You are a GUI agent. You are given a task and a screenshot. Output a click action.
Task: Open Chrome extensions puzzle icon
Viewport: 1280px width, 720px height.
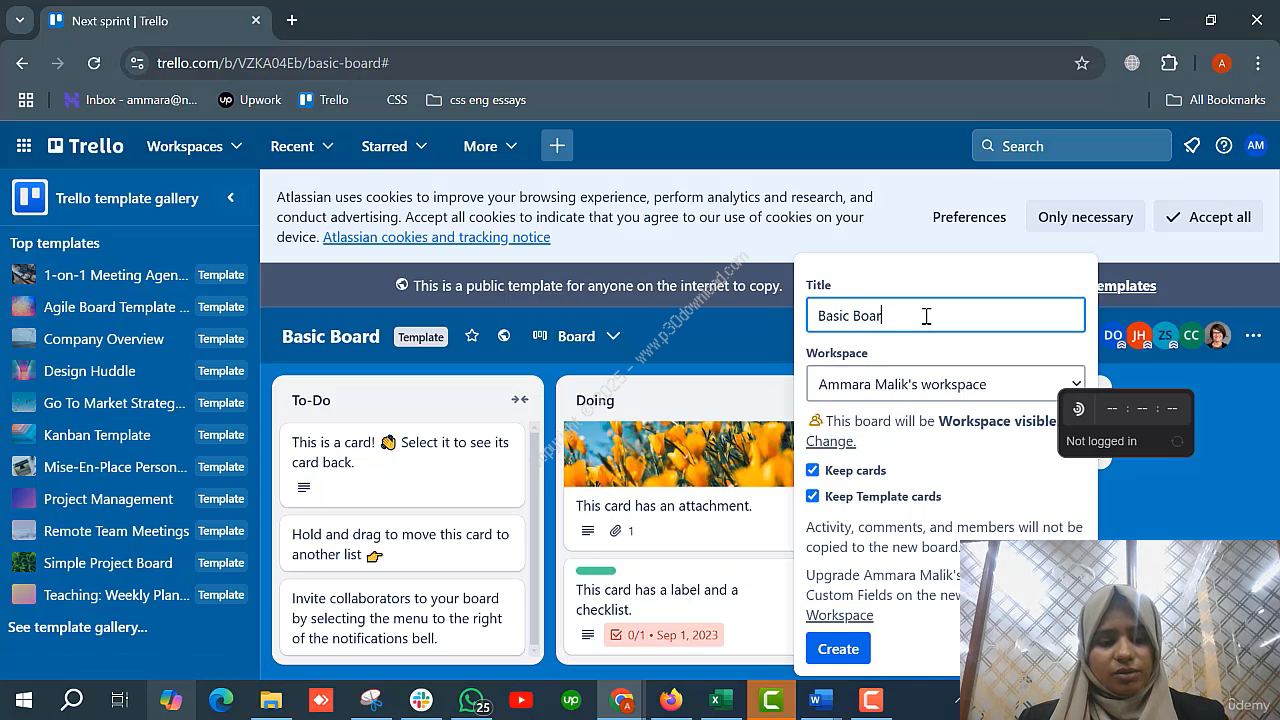point(1169,63)
